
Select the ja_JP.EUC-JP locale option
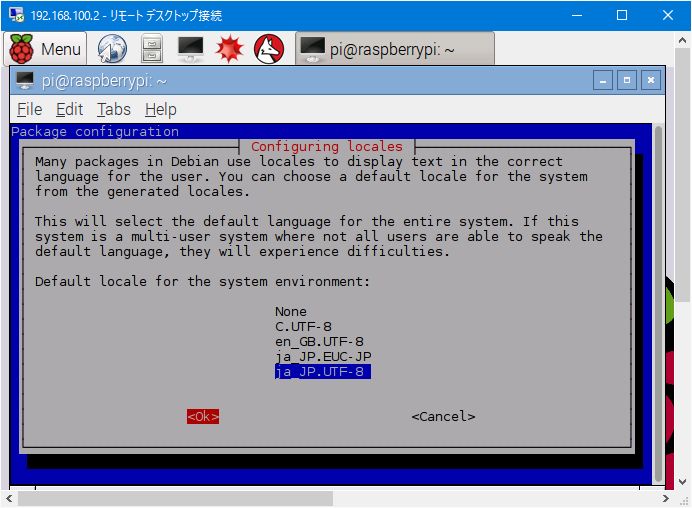323,357
